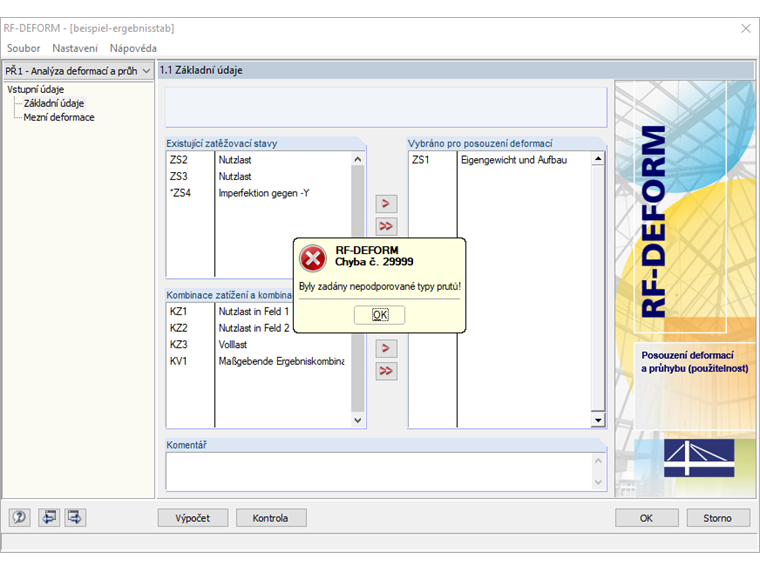Click OK in the error popup
760x570 pixels.
point(380,315)
